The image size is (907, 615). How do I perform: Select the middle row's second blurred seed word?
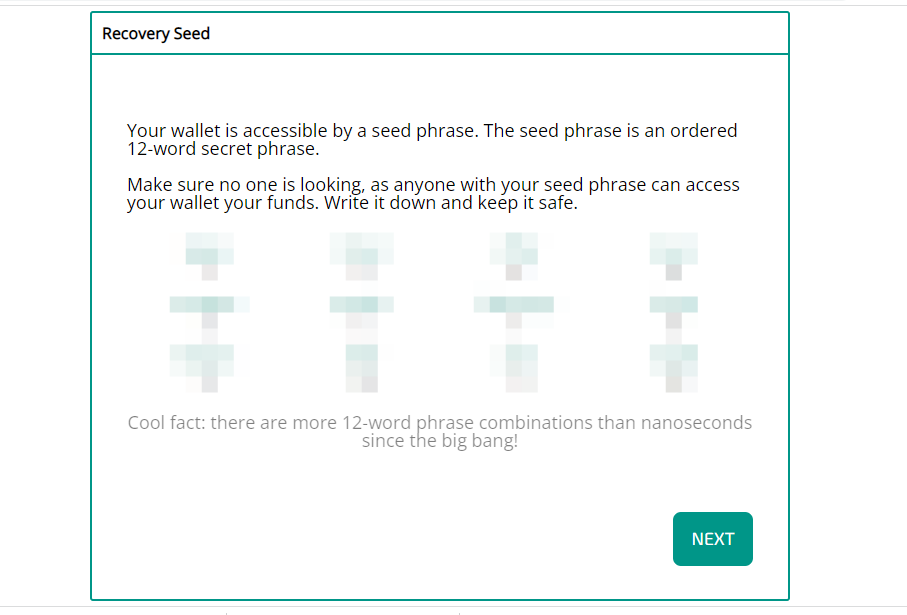[x=361, y=306]
